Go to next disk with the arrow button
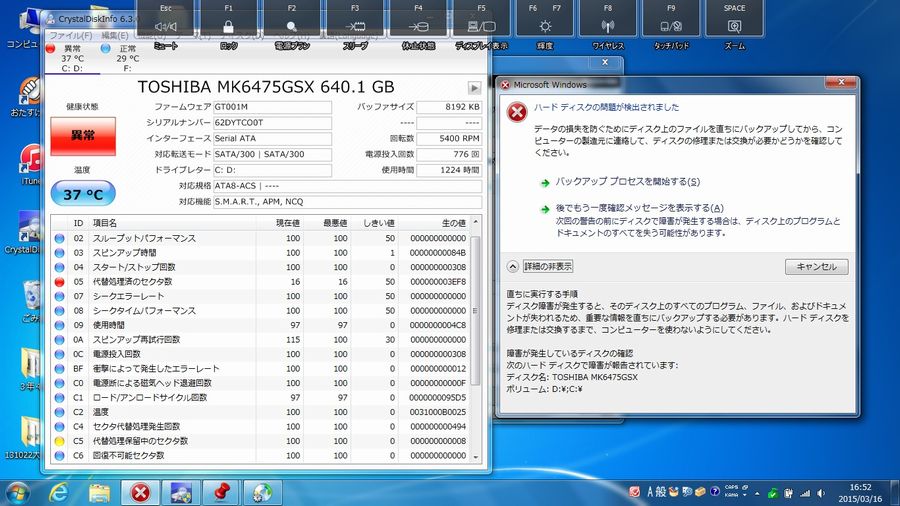 [474, 88]
